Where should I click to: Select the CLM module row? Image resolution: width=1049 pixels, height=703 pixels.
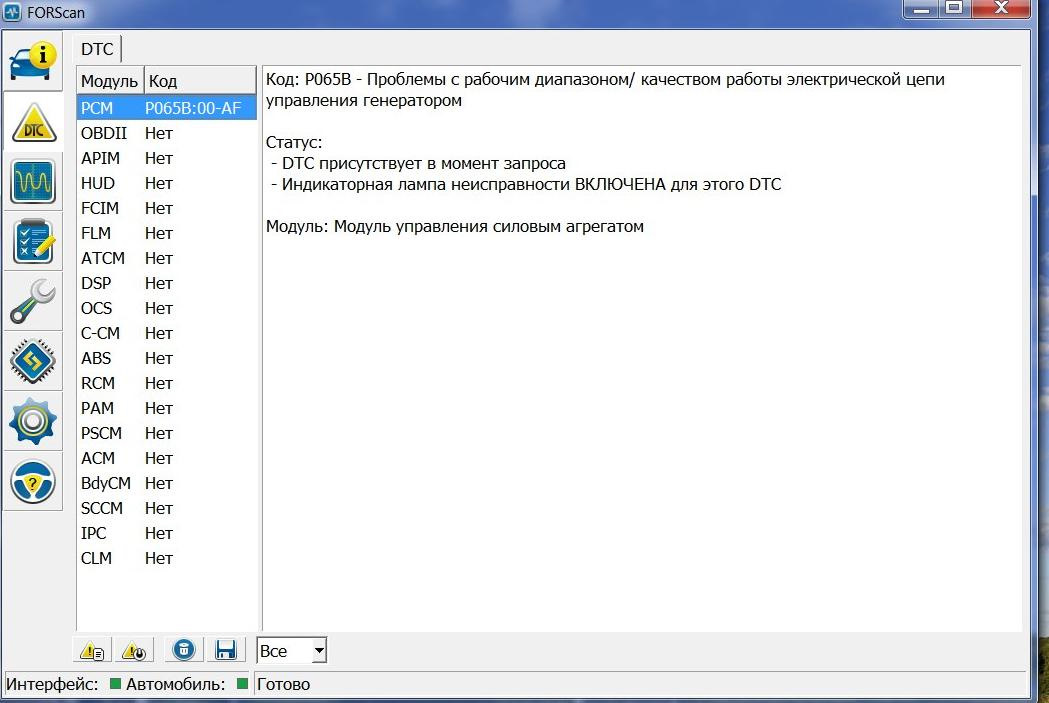[x=167, y=558]
